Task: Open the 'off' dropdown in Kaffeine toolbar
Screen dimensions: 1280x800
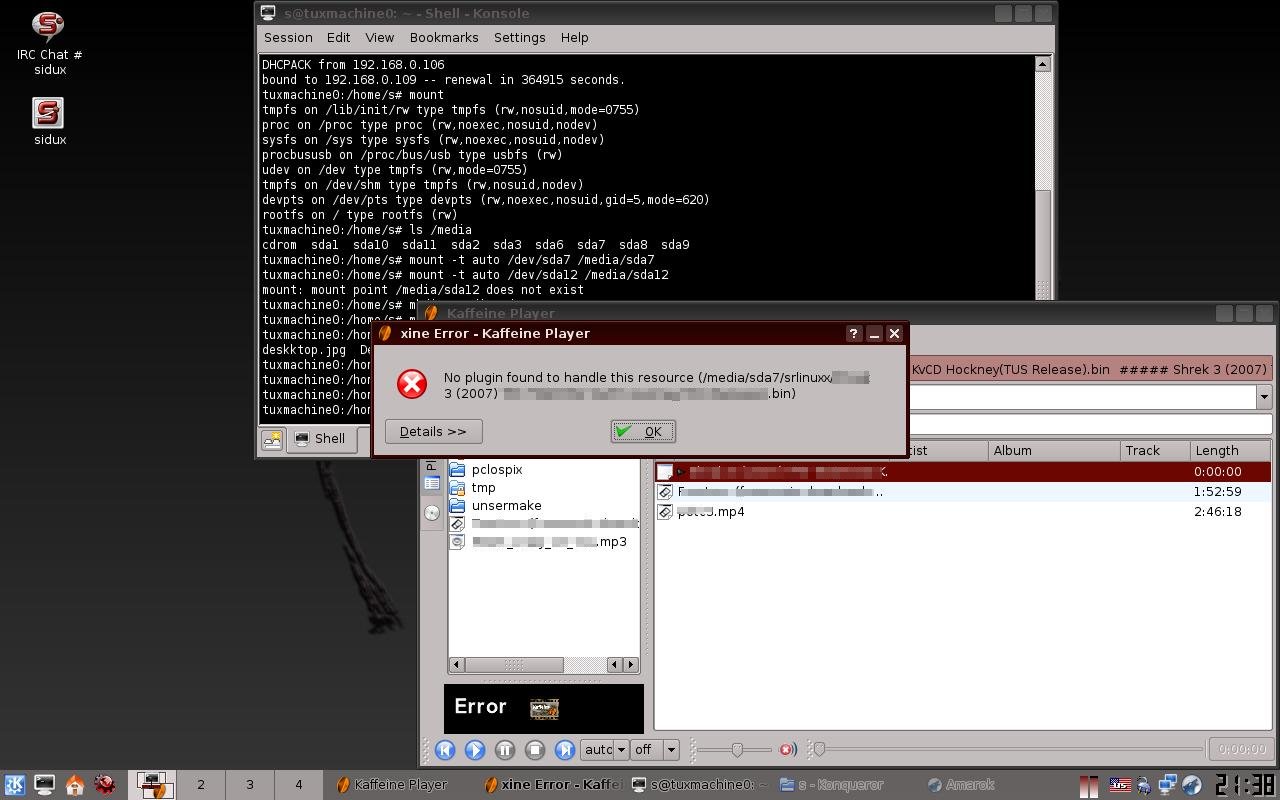Action: pyautogui.click(x=655, y=749)
